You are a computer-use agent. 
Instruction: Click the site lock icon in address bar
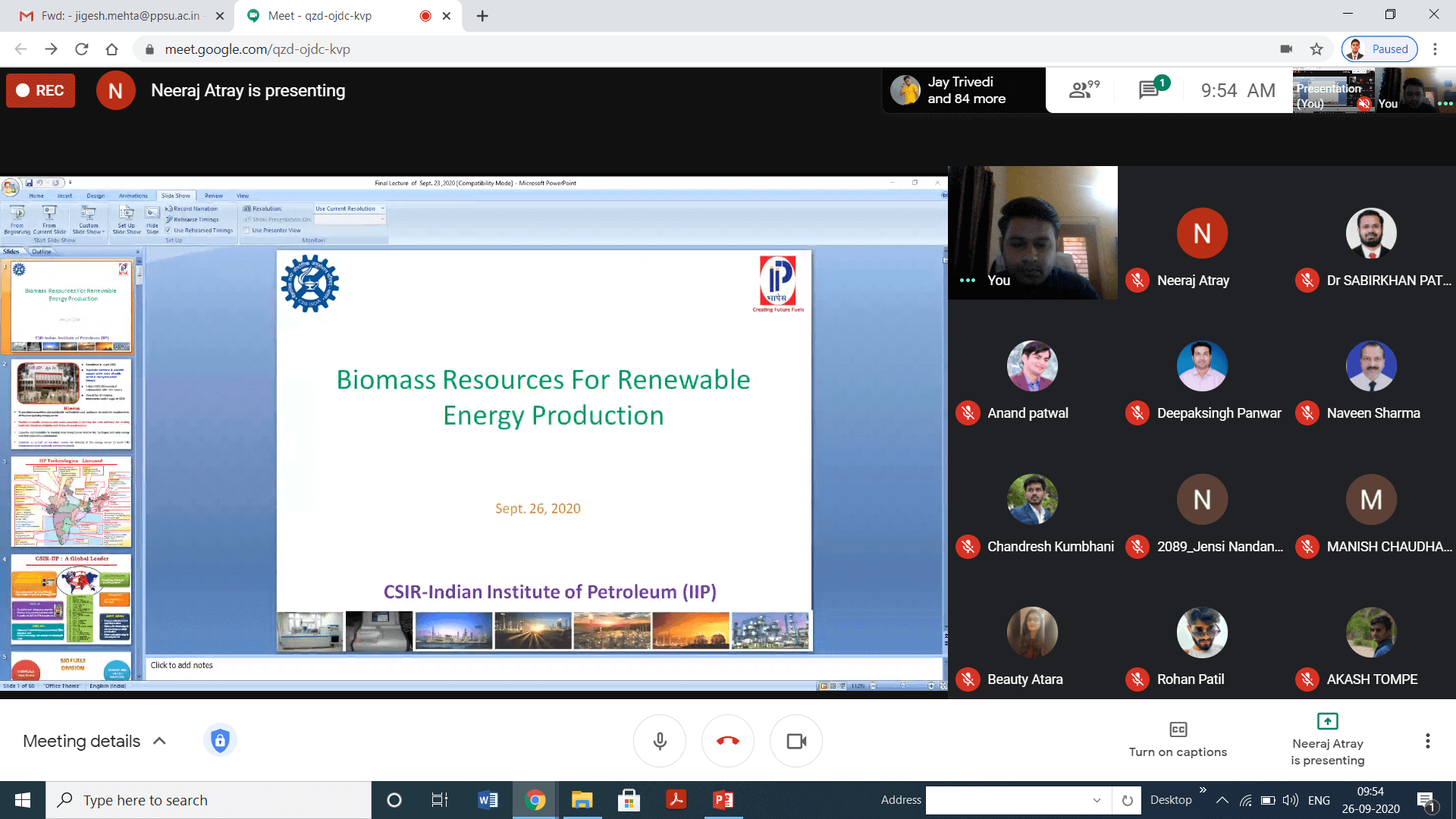pos(149,49)
